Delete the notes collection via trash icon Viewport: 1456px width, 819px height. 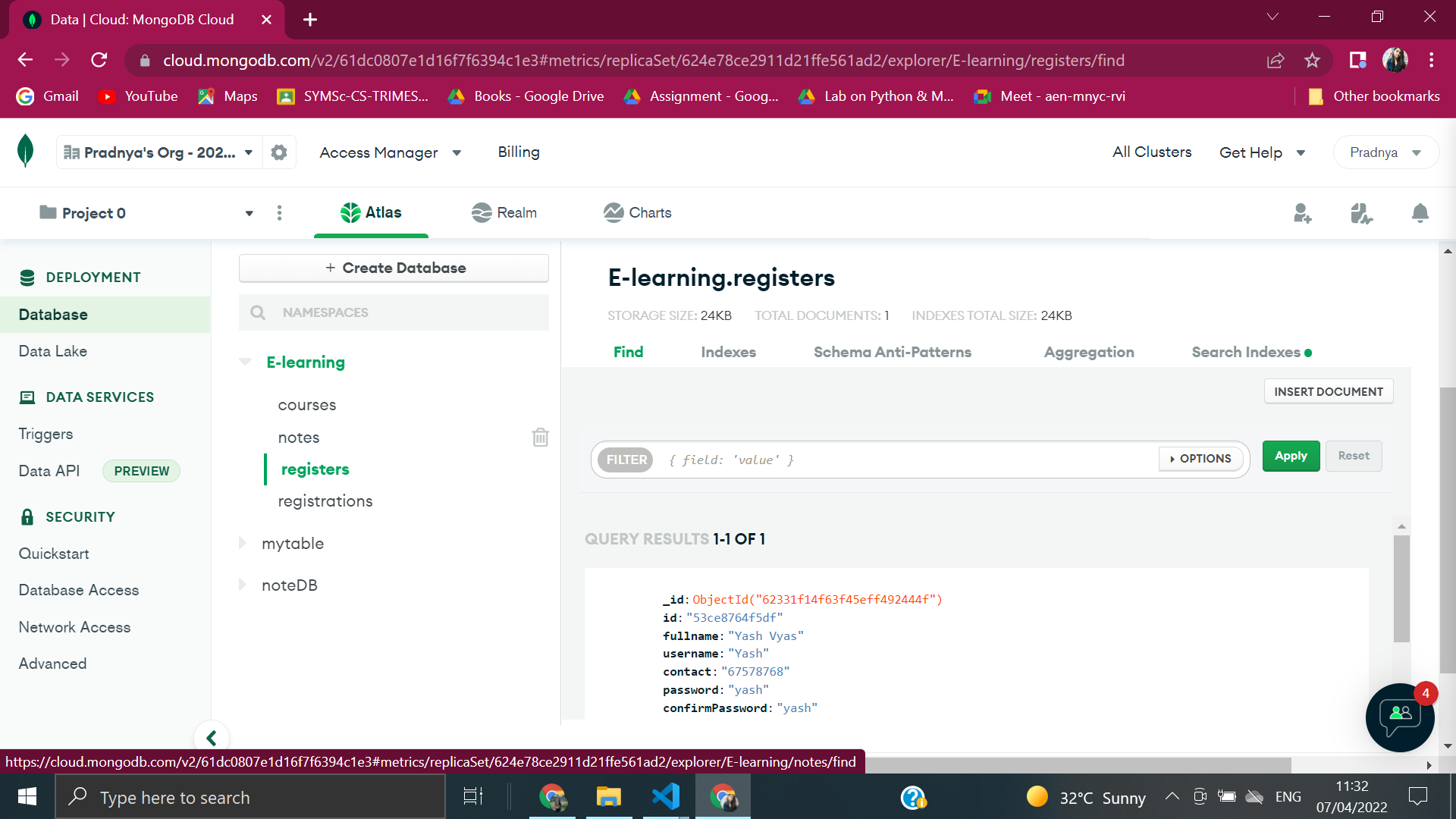540,438
